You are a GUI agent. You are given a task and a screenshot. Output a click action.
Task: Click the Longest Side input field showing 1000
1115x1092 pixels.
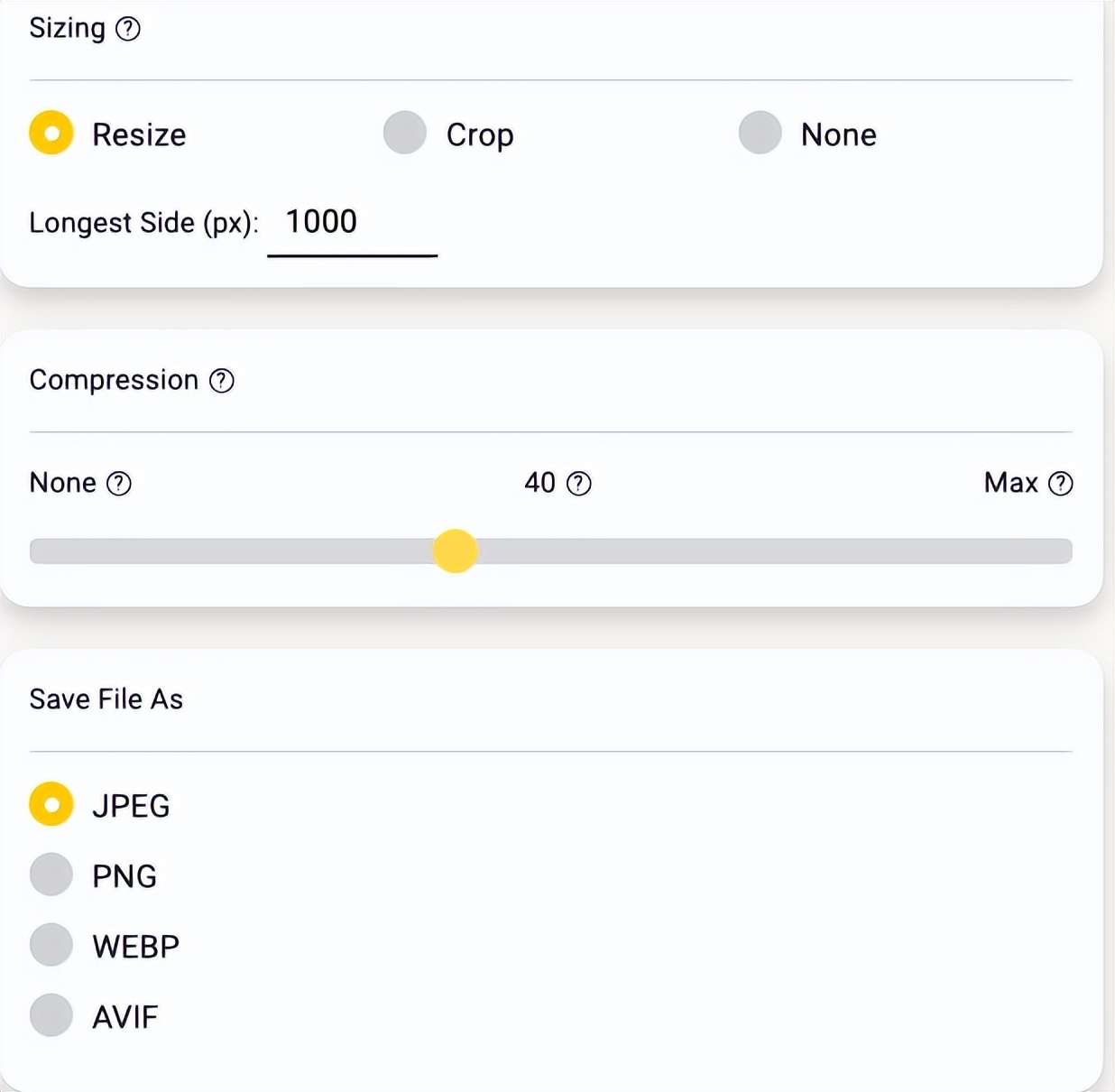pyautogui.click(x=352, y=223)
